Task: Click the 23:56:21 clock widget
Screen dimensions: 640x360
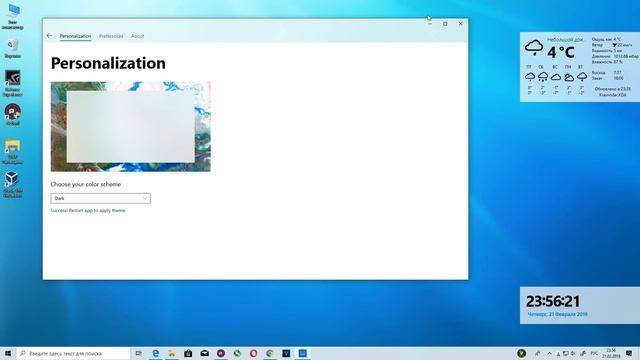Action: pyautogui.click(x=553, y=302)
